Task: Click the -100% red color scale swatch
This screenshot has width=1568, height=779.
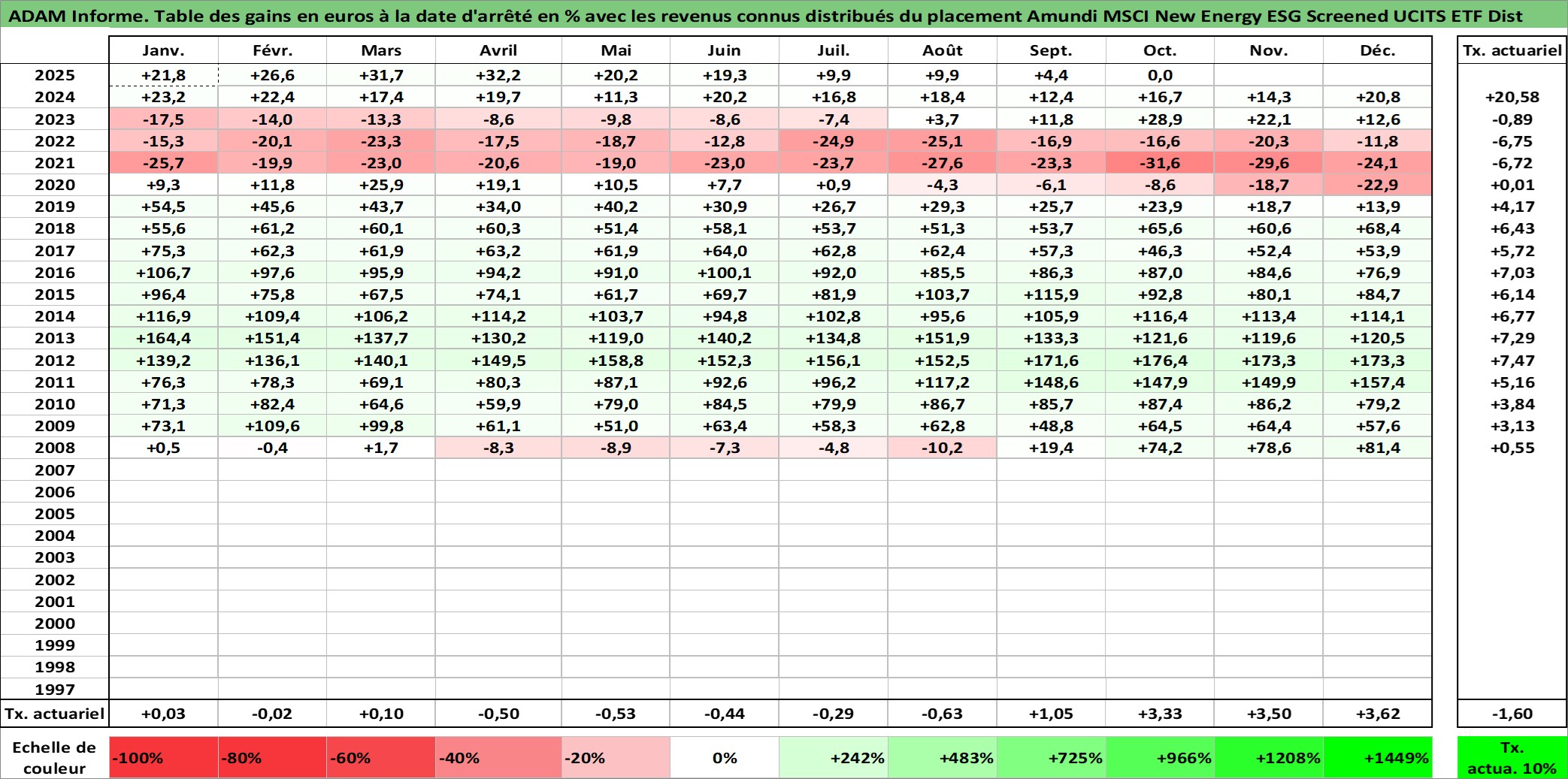Action: (x=163, y=757)
